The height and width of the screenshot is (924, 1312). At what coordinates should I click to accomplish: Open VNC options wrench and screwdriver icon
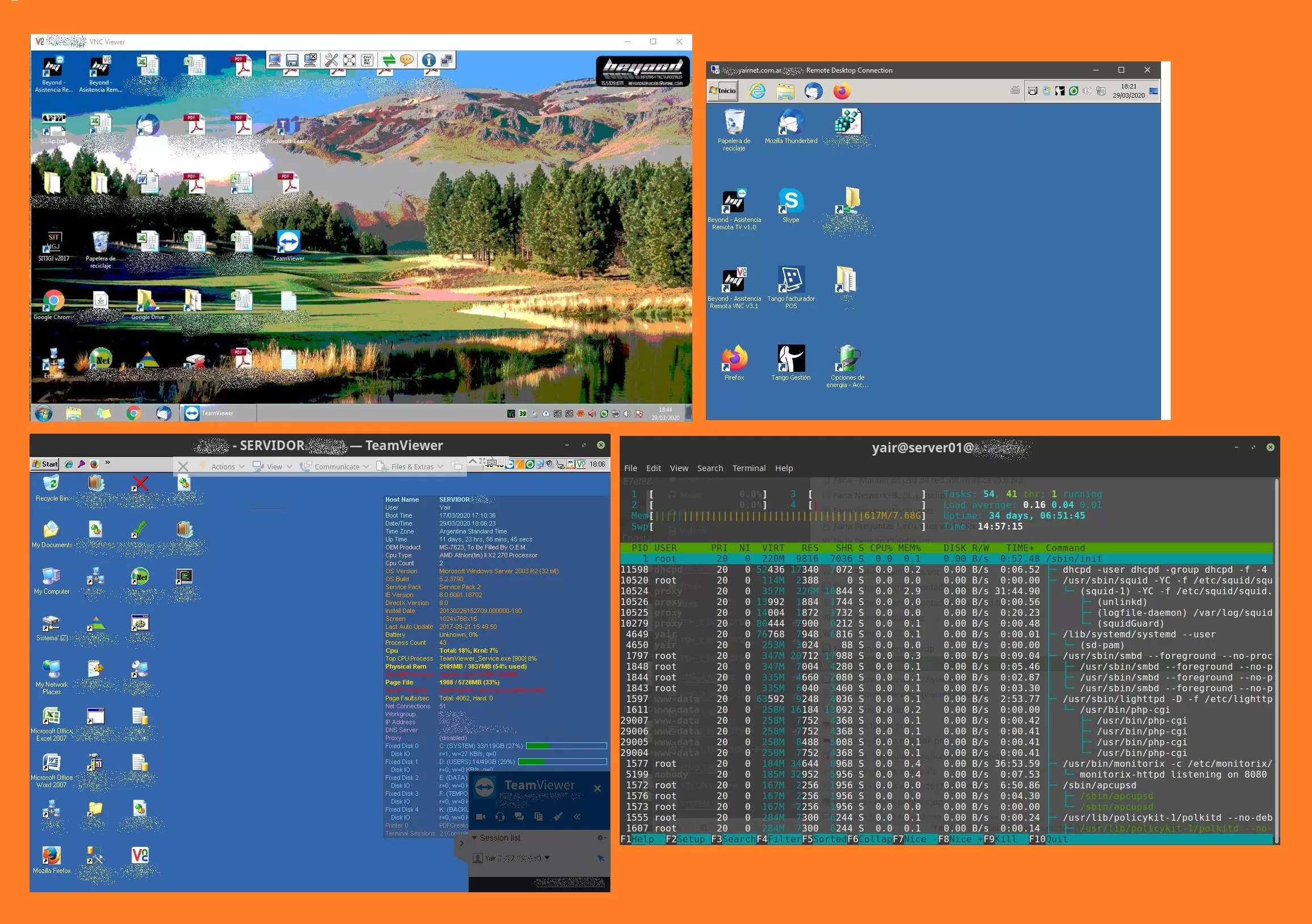pos(331,60)
